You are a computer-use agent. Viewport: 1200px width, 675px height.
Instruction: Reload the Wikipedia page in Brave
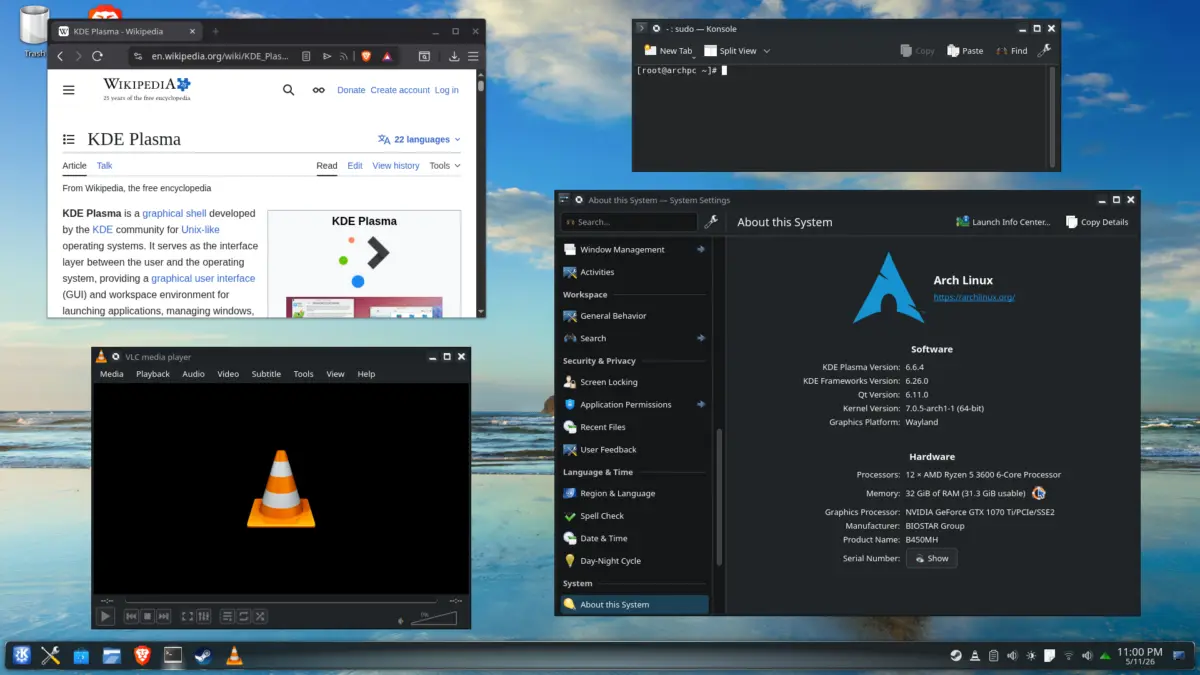pyautogui.click(x=97, y=57)
